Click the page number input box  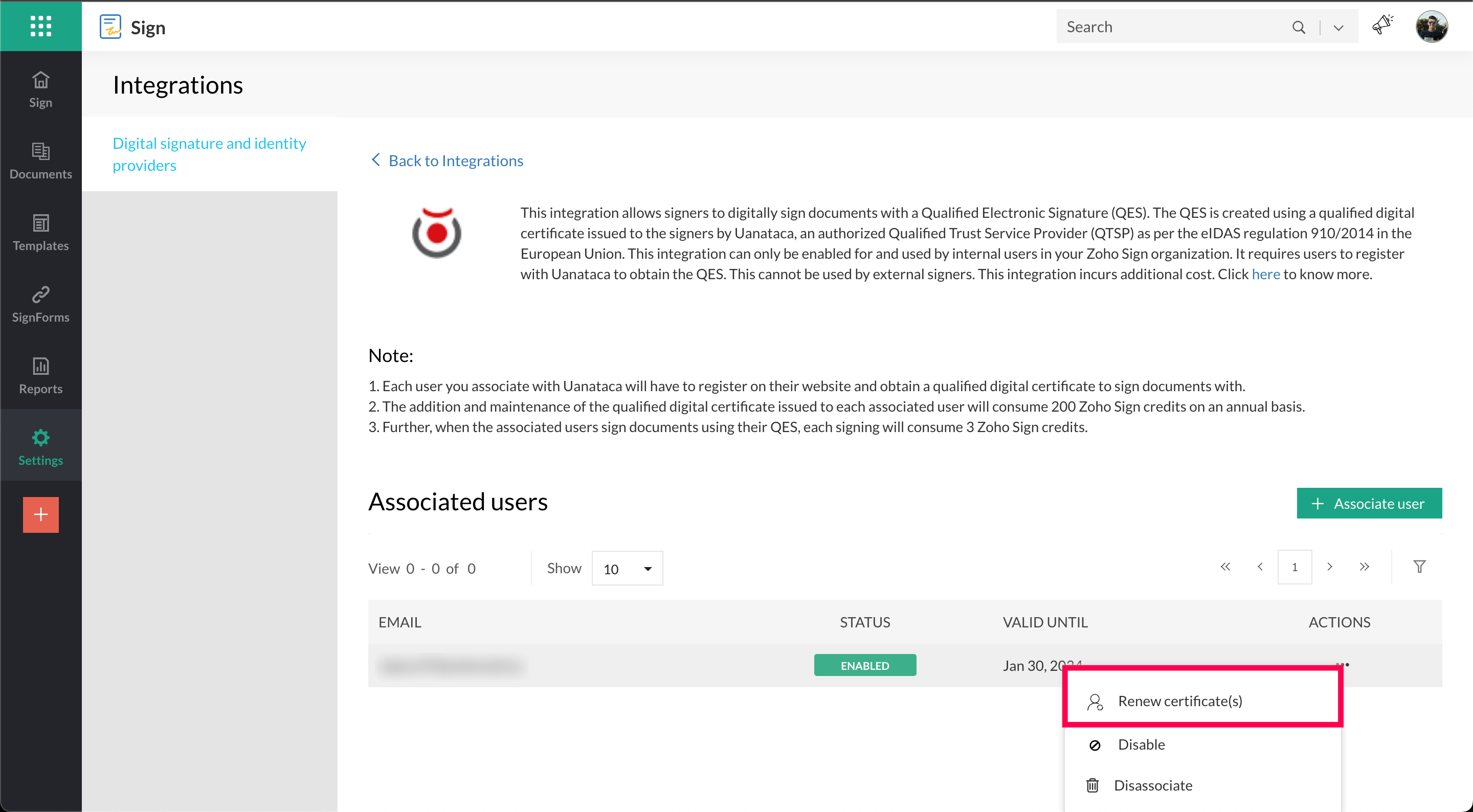pos(1294,567)
